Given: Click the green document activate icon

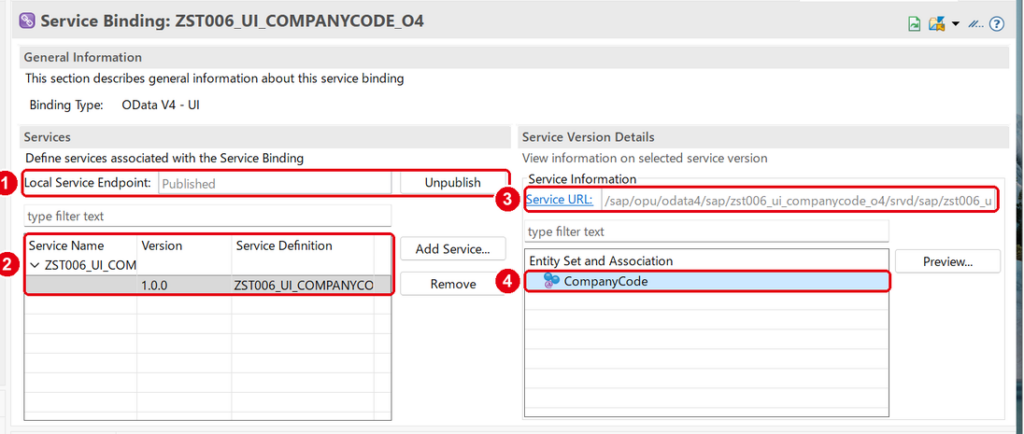Looking at the screenshot, I should pyautogui.click(x=916, y=24).
